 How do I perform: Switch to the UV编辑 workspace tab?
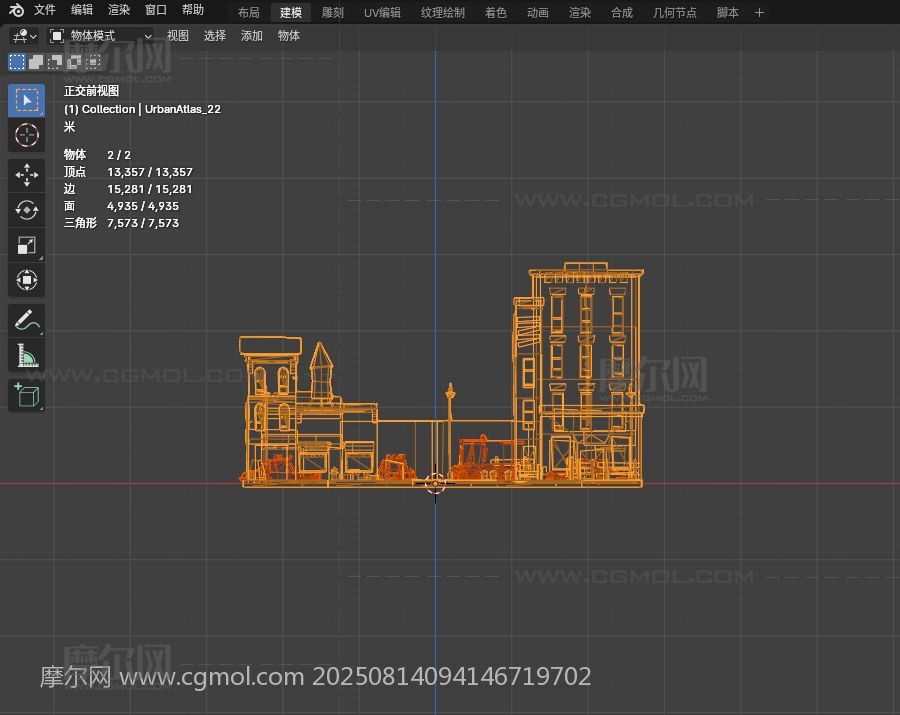[382, 13]
